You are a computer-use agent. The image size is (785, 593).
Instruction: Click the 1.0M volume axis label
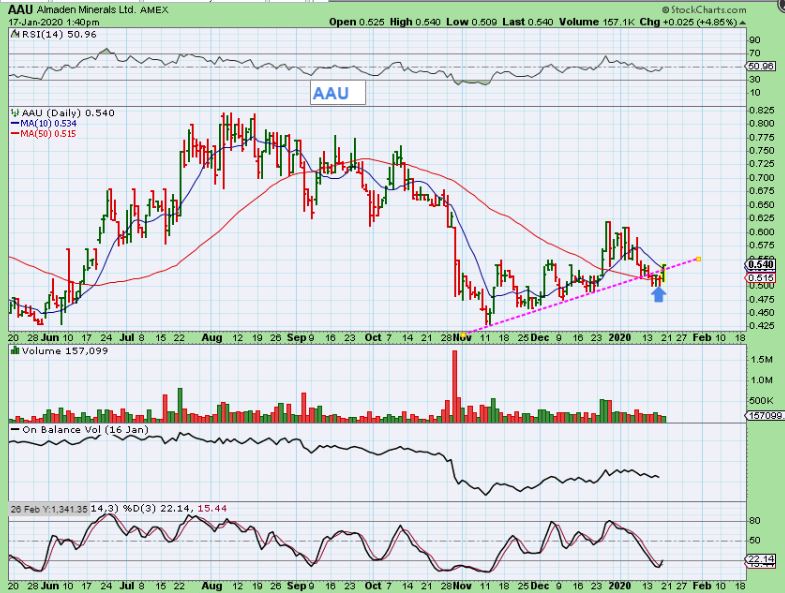[x=761, y=380]
